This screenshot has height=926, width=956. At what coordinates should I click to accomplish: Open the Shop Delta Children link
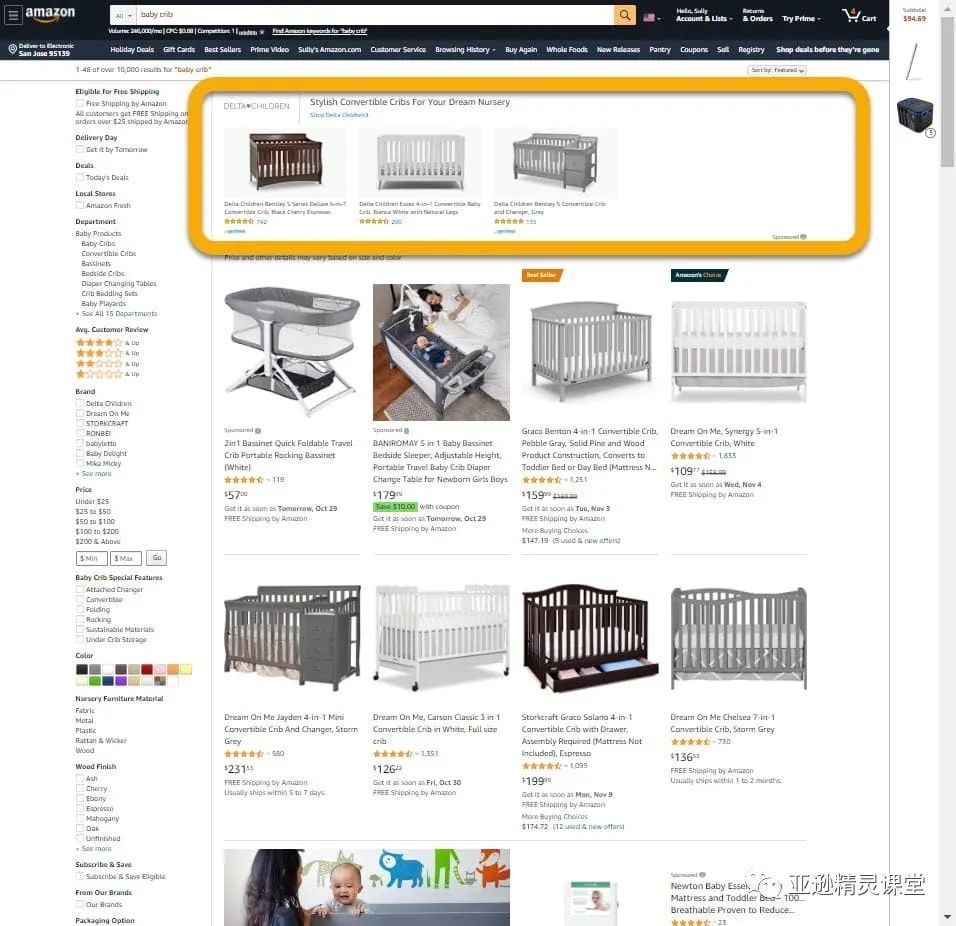tap(339, 115)
